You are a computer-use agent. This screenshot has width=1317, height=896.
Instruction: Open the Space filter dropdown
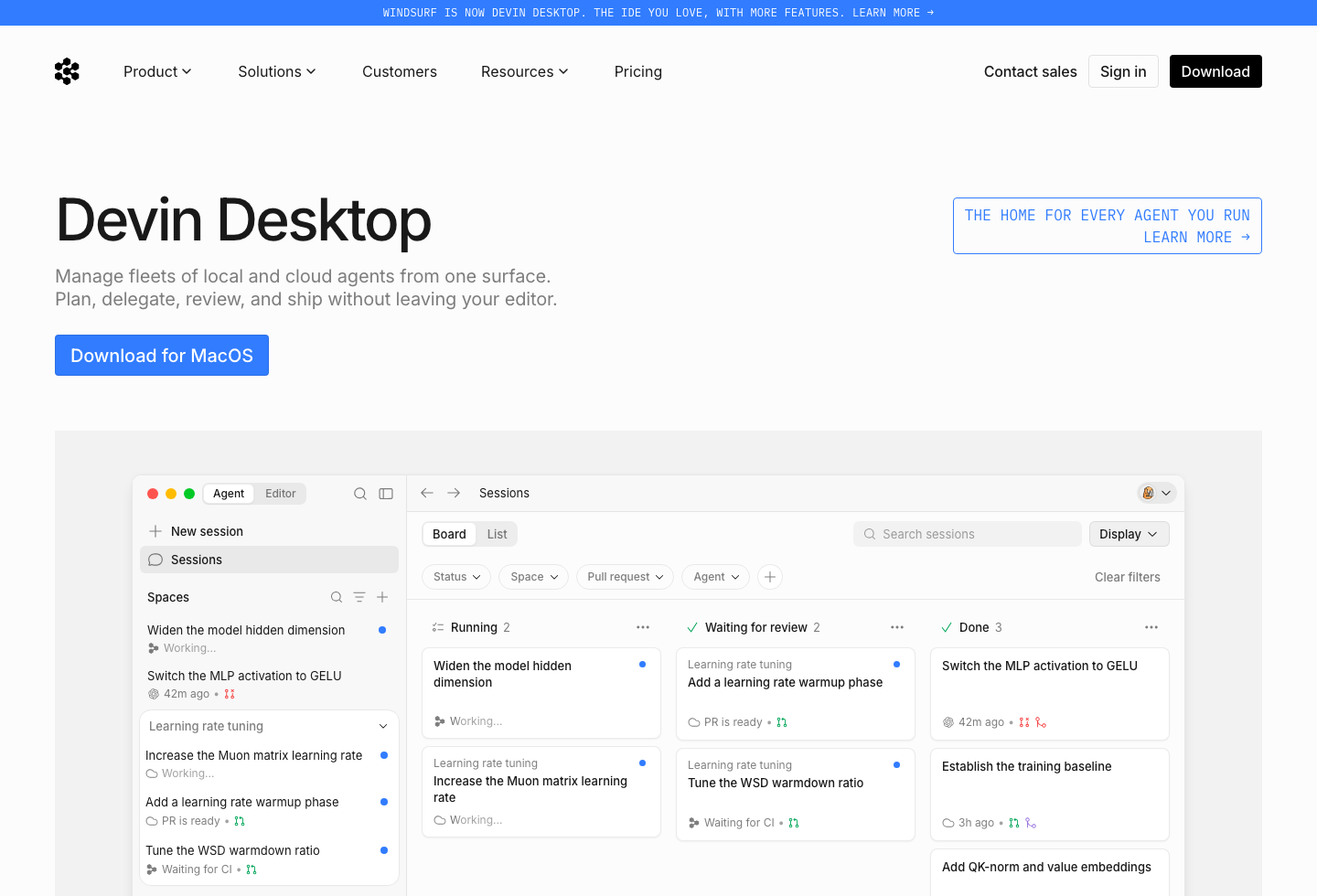[x=534, y=577]
